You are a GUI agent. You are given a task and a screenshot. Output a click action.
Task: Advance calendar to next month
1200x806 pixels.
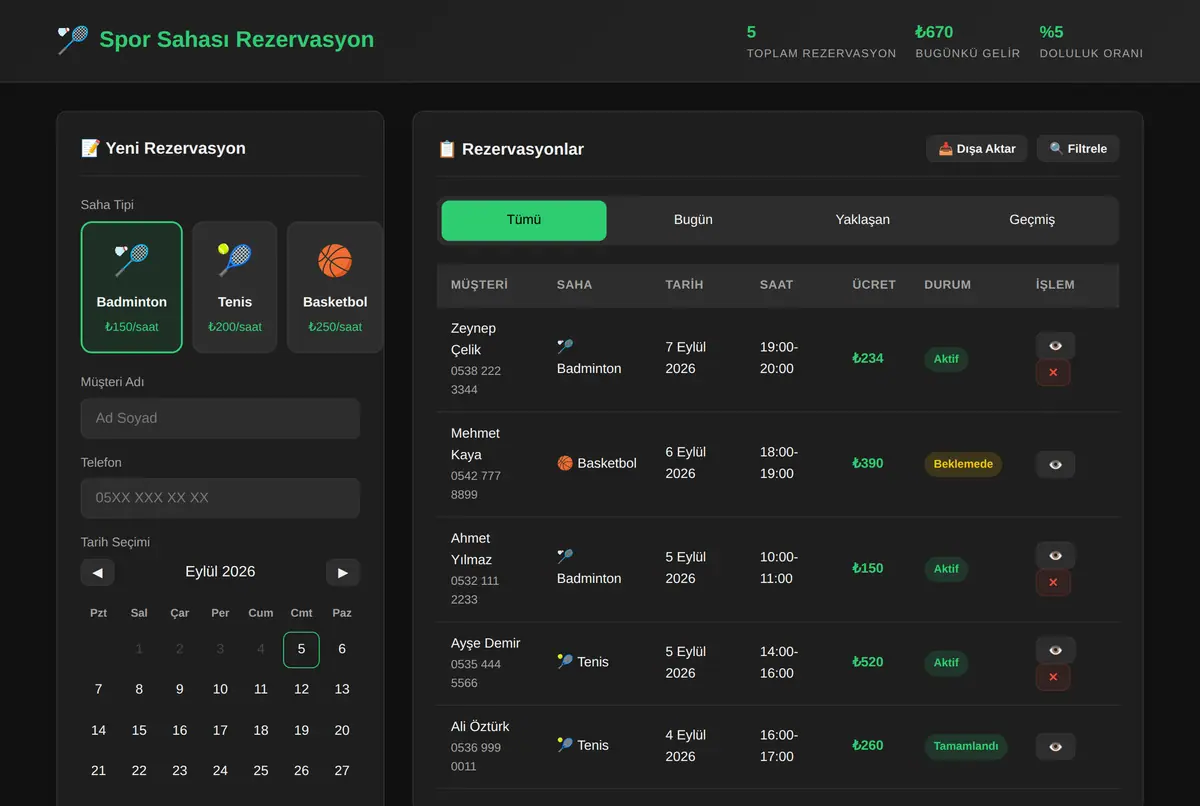pos(343,572)
